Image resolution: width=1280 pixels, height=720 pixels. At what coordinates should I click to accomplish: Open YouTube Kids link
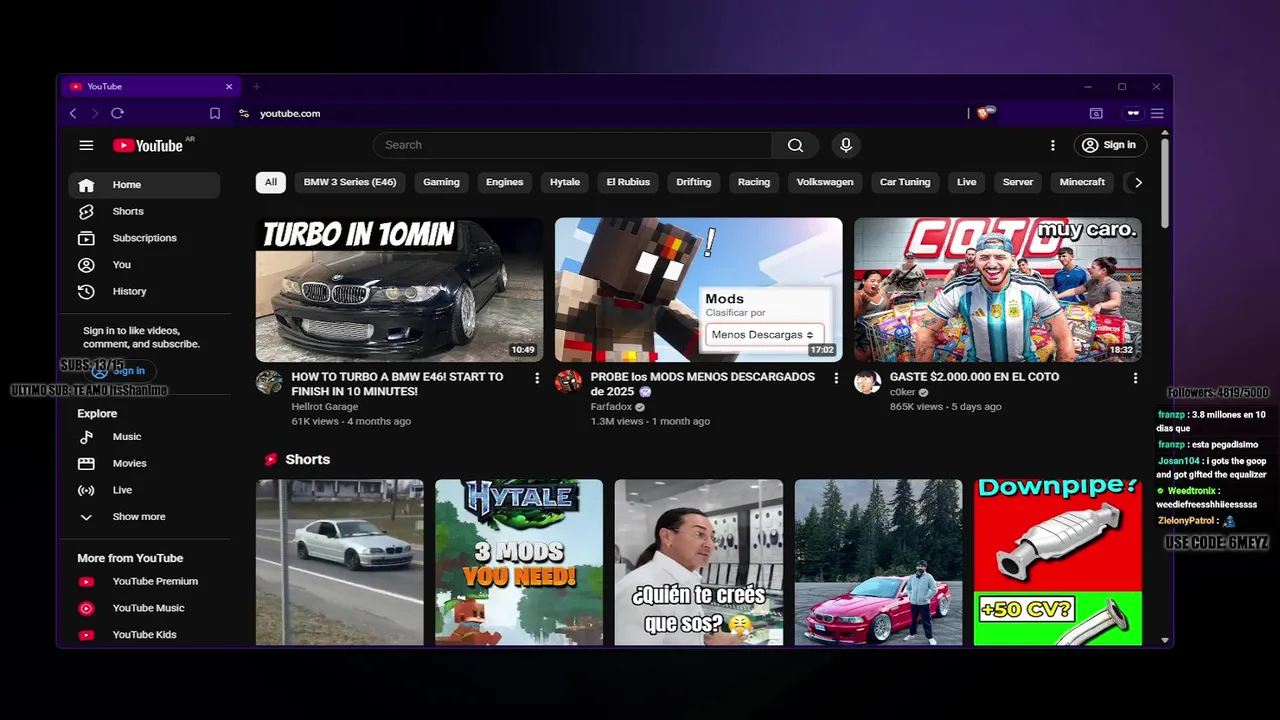(x=144, y=635)
